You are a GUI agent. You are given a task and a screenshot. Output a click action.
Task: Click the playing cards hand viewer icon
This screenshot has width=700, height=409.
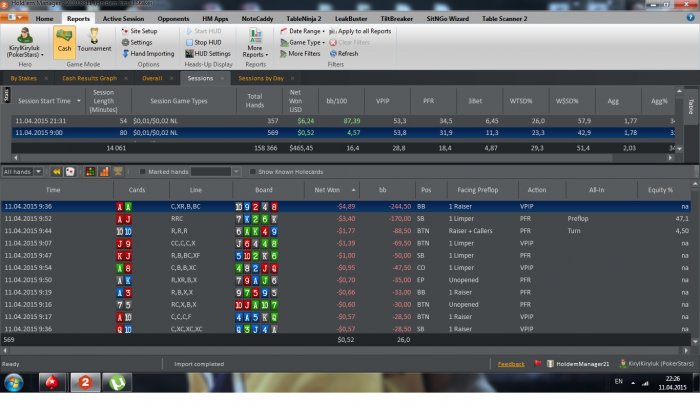[70, 171]
